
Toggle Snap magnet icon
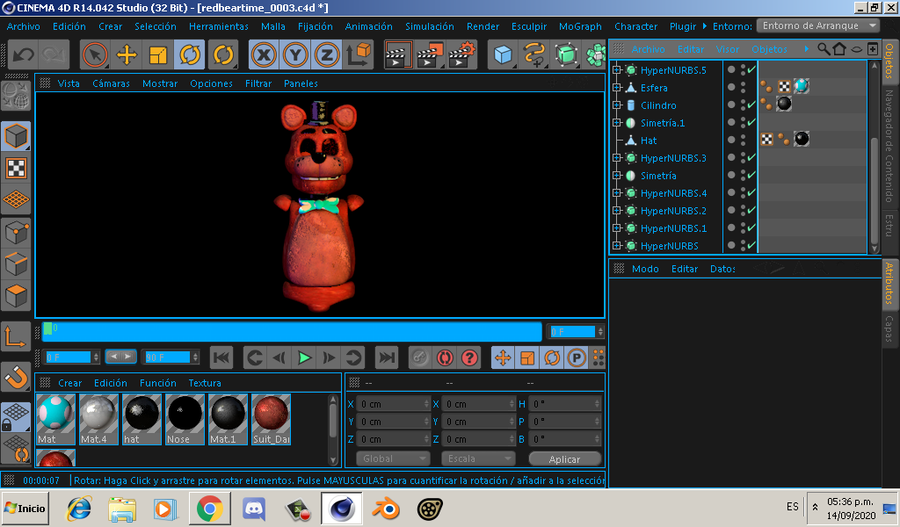point(15,377)
